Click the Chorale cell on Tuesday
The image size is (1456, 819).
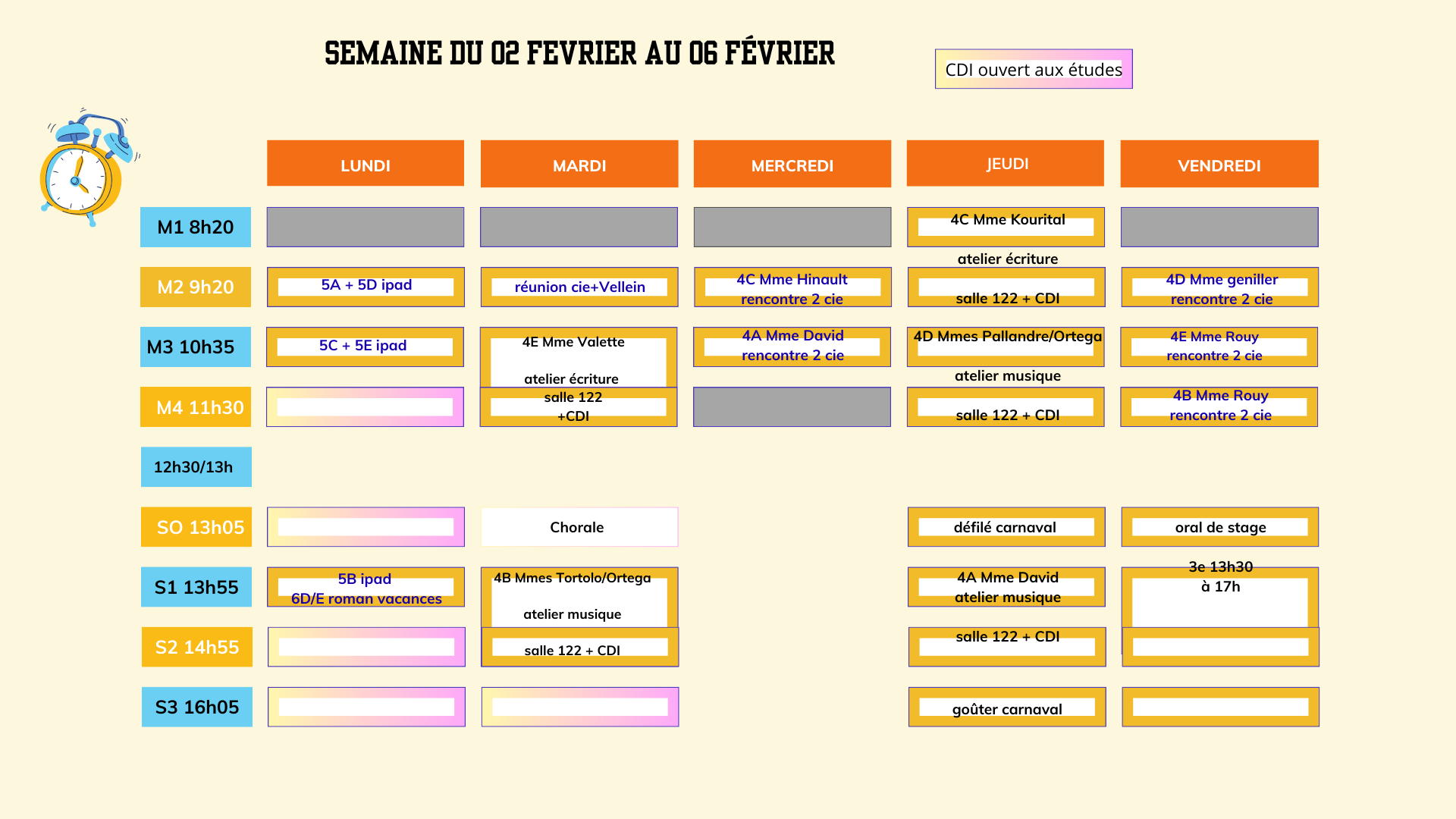click(579, 527)
